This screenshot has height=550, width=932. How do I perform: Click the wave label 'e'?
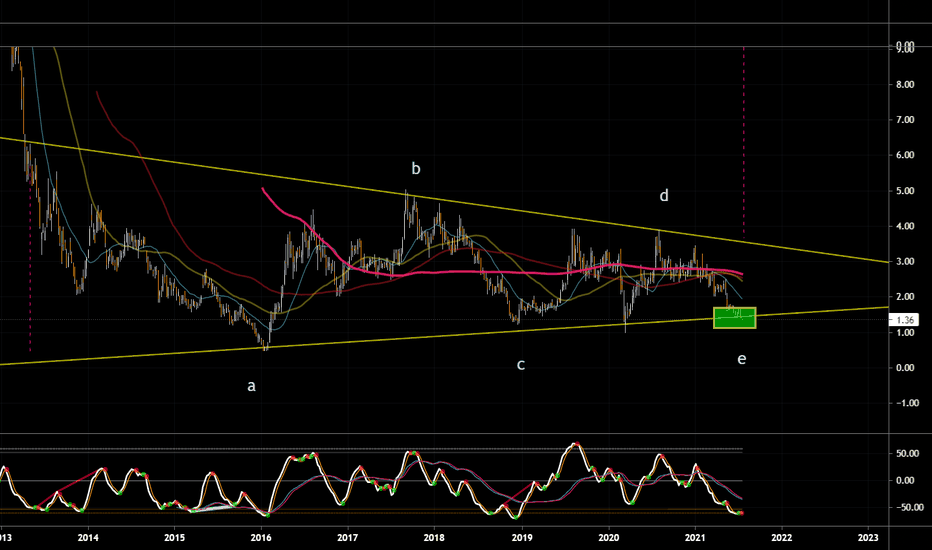point(741,359)
